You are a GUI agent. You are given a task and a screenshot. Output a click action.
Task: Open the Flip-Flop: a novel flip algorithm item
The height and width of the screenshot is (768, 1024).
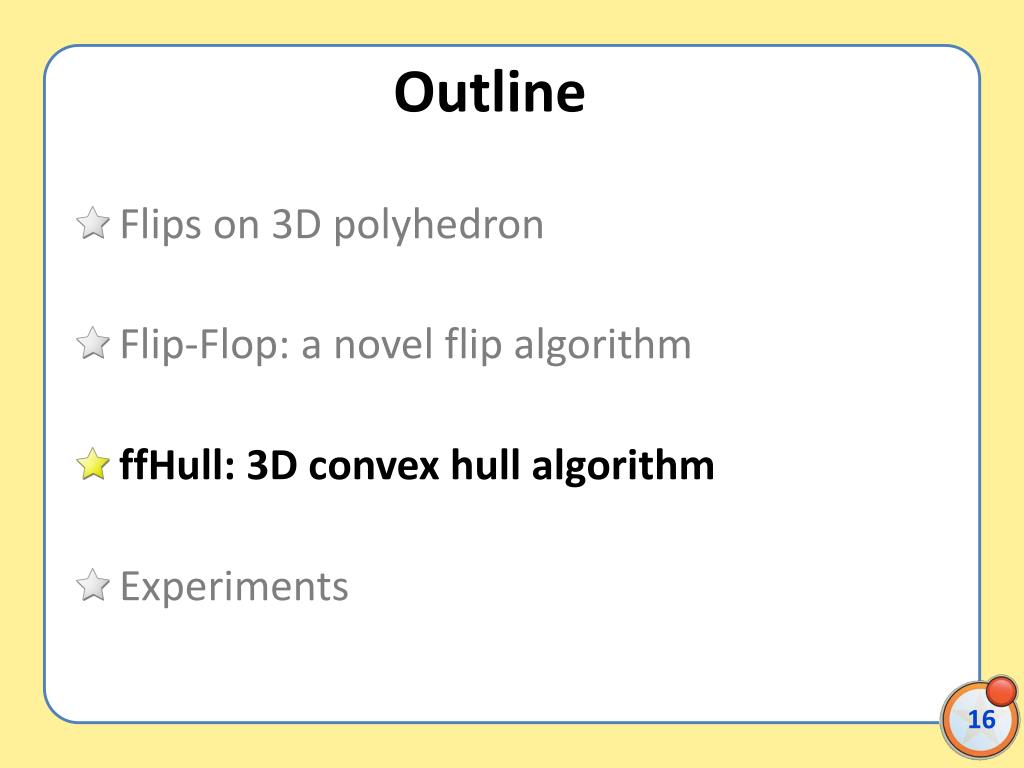point(406,345)
